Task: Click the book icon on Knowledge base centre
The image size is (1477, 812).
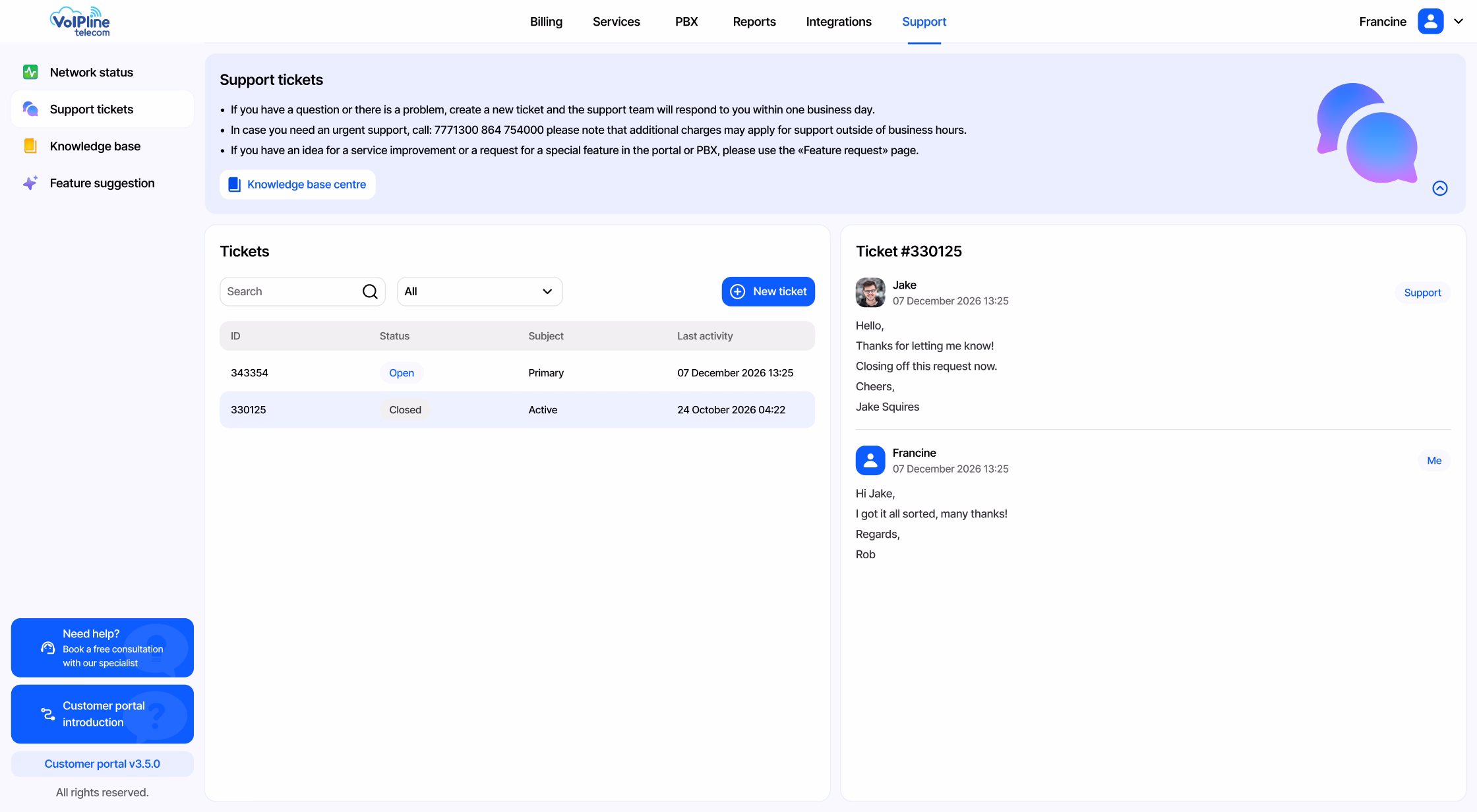Action: (234, 185)
